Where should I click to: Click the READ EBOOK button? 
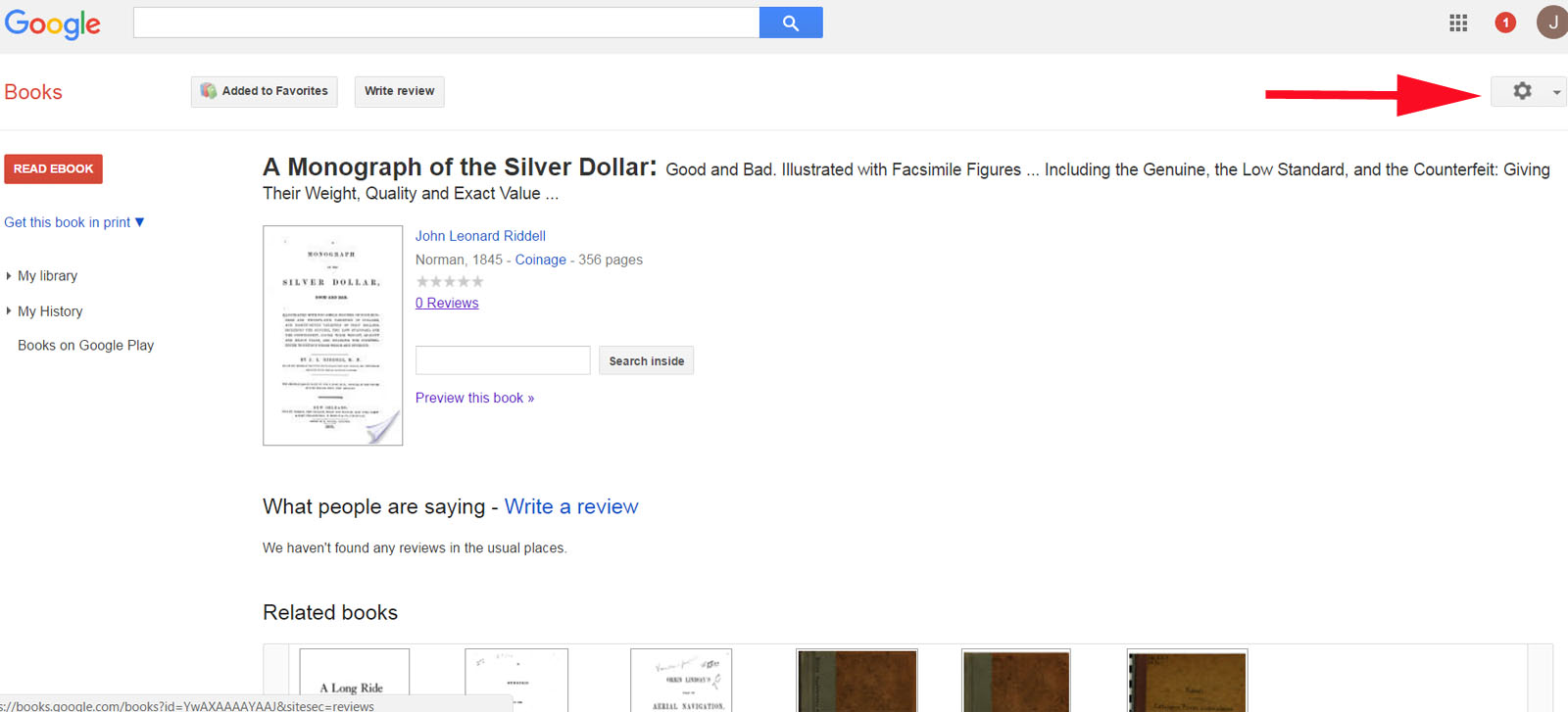pos(54,168)
